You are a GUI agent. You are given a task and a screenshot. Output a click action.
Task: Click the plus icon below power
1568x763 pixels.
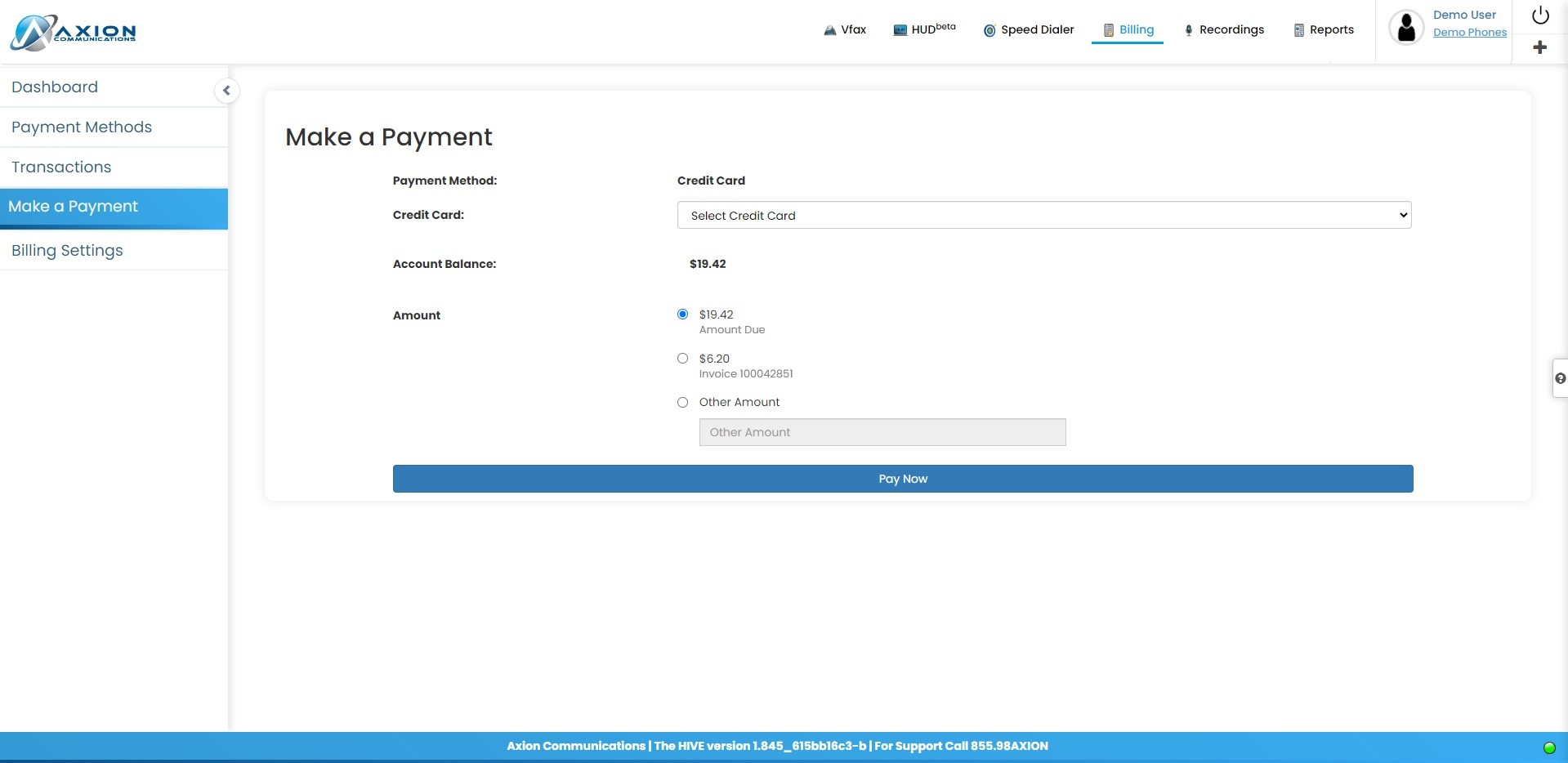[1540, 47]
